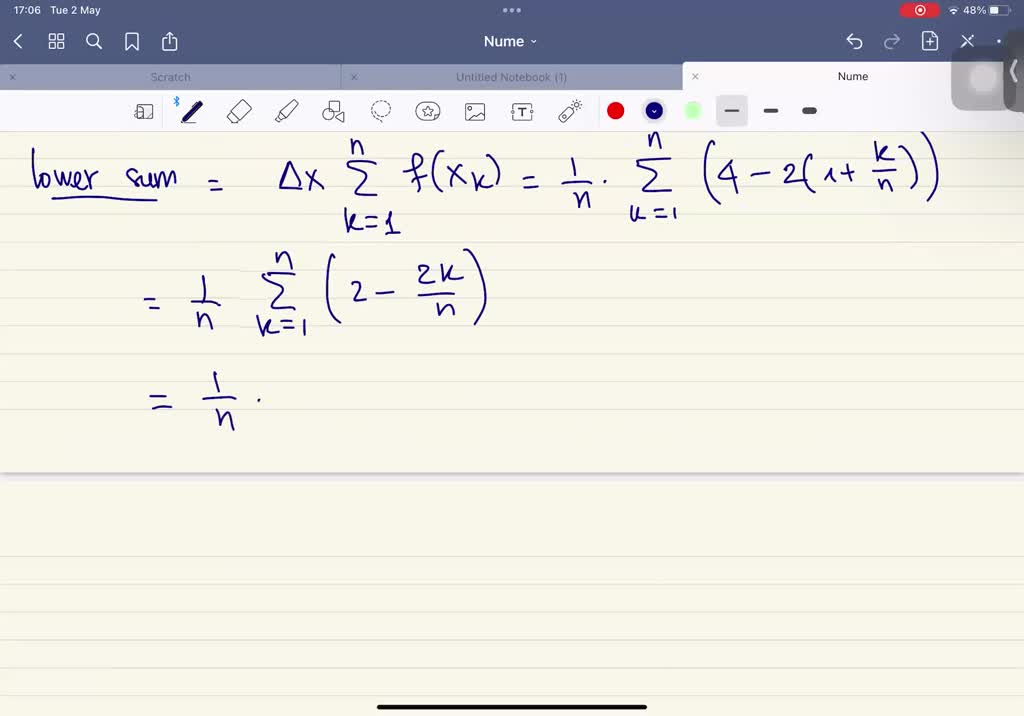This screenshot has height=716, width=1024.
Task: Select the thin stroke width
Action: (731, 111)
